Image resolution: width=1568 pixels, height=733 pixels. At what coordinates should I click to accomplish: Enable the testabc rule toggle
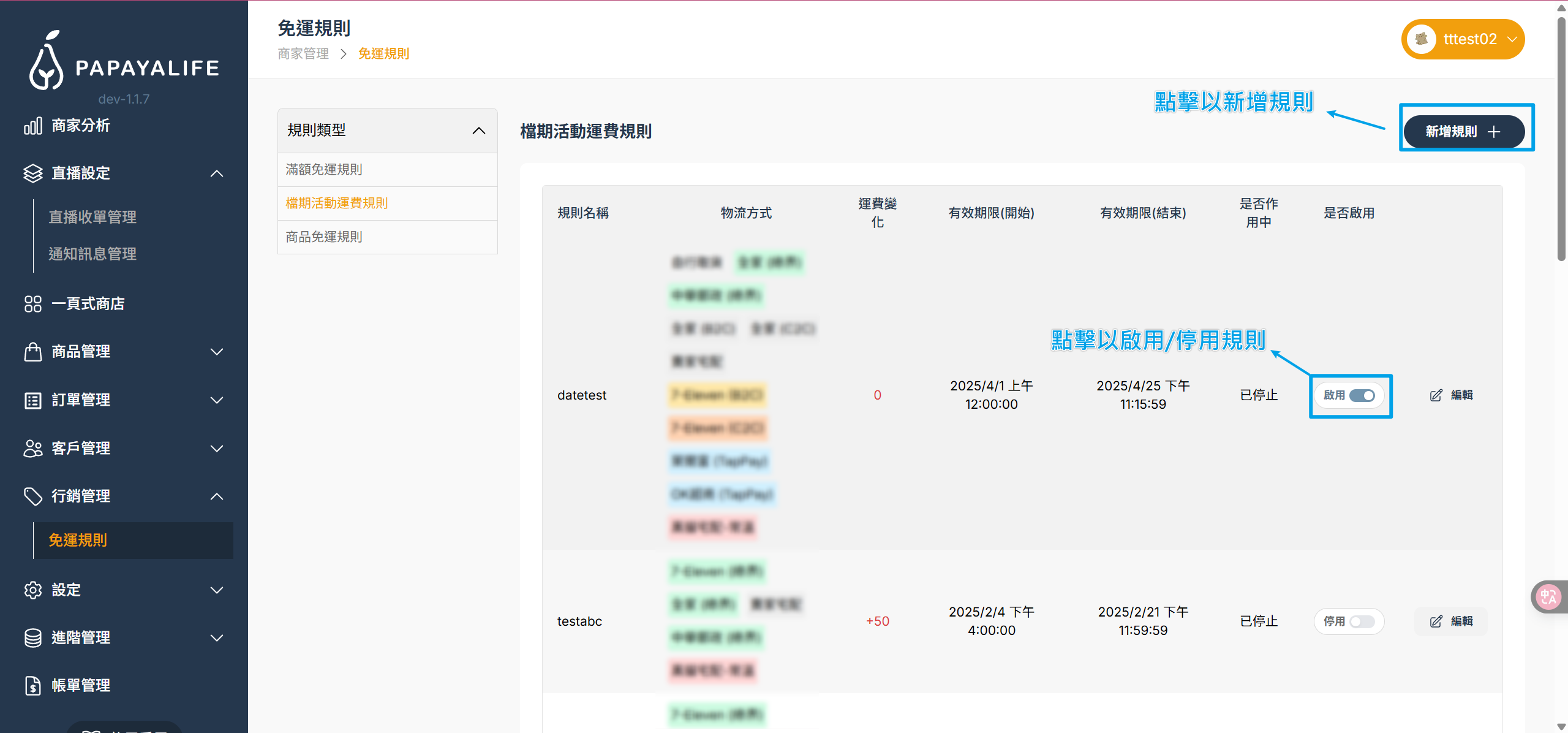pos(1362,621)
